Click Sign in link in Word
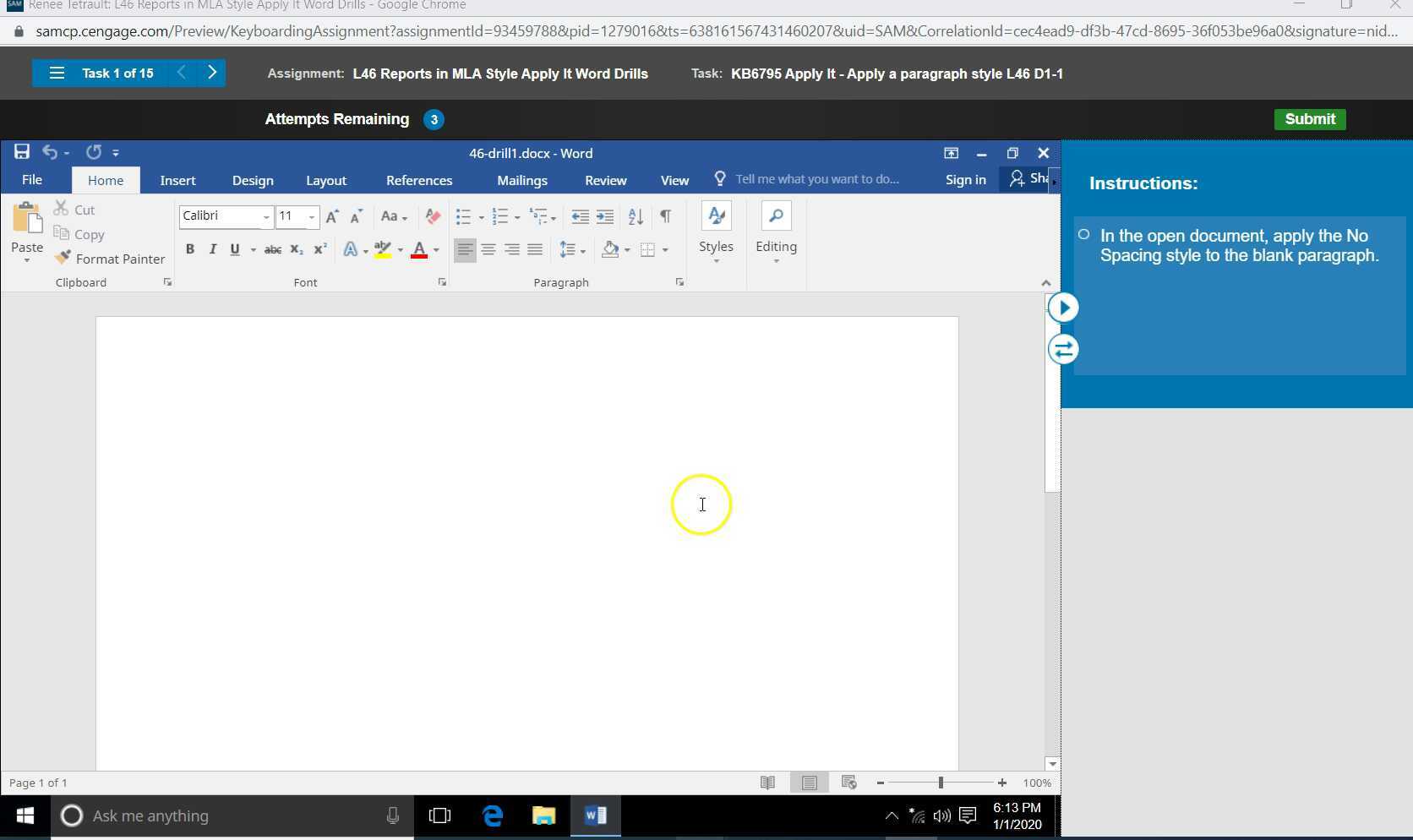 click(x=965, y=179)
